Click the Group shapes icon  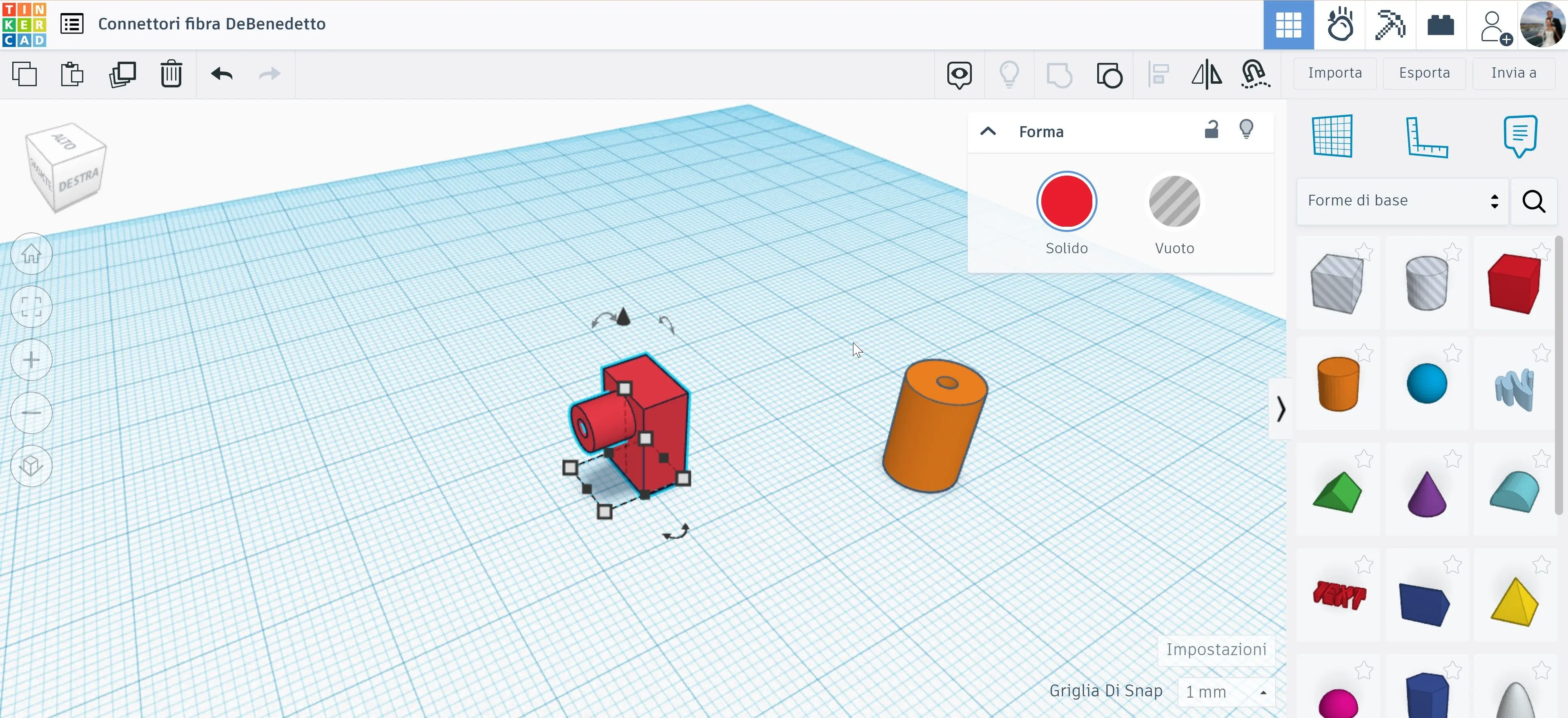click(1059, 75)
